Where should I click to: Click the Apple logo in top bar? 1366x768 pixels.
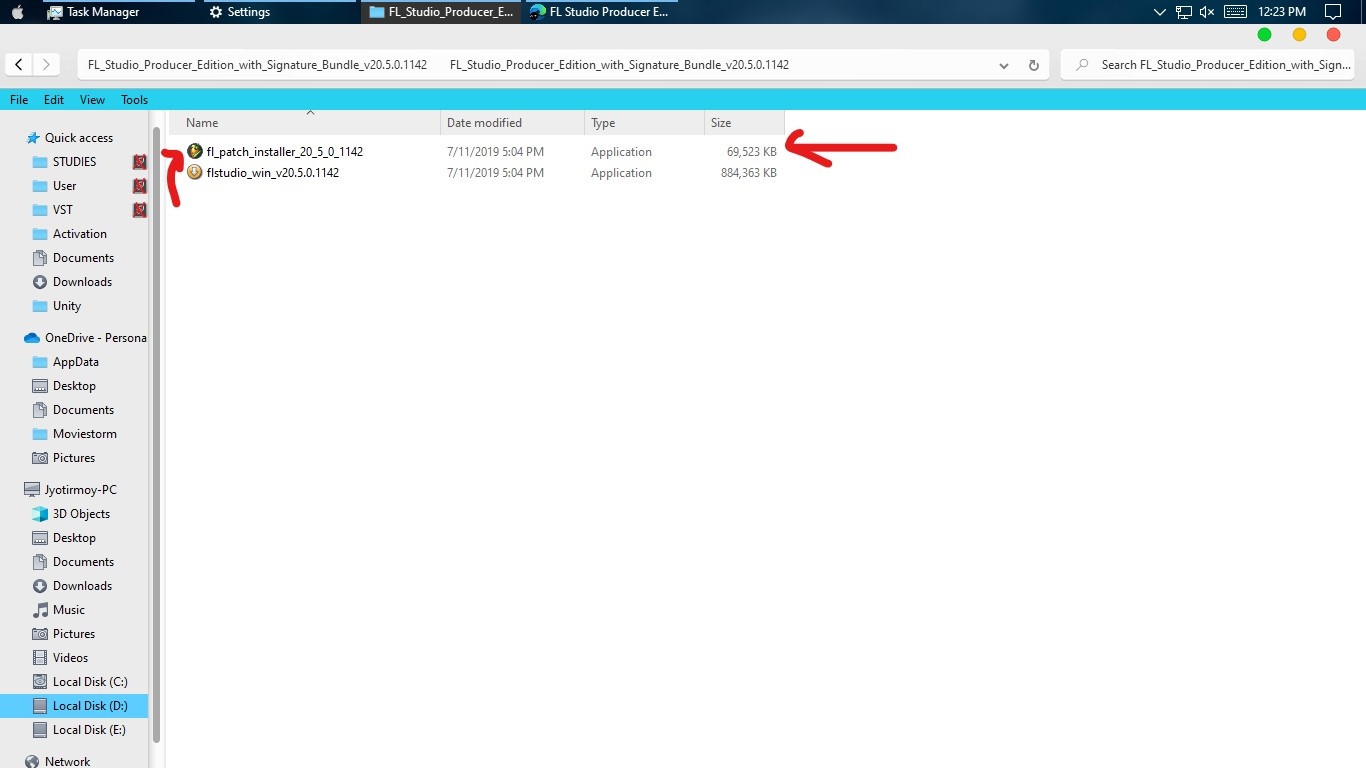pyautogui.click(x=17, y=12)
